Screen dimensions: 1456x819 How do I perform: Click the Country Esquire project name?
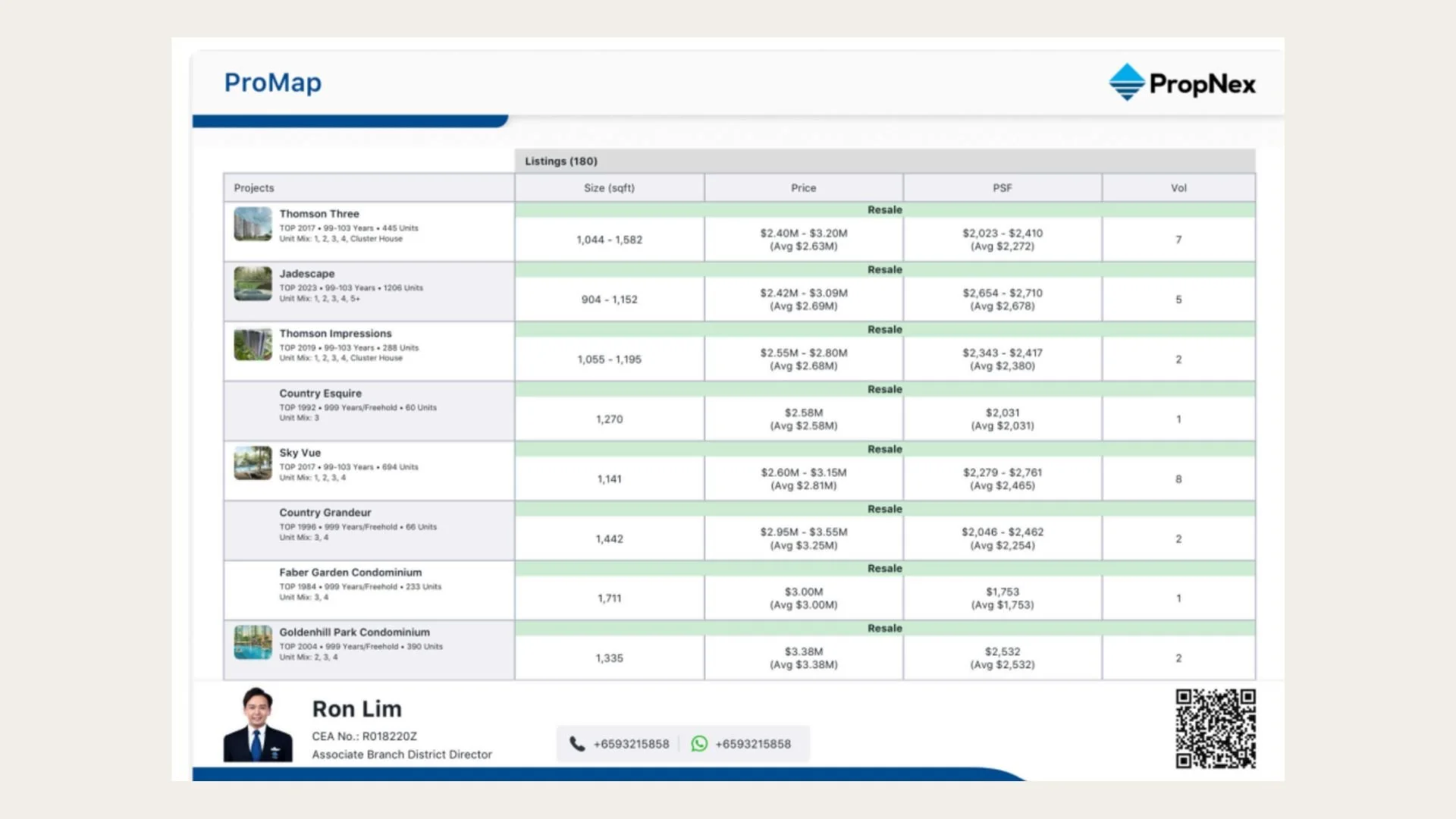[320, 394]
